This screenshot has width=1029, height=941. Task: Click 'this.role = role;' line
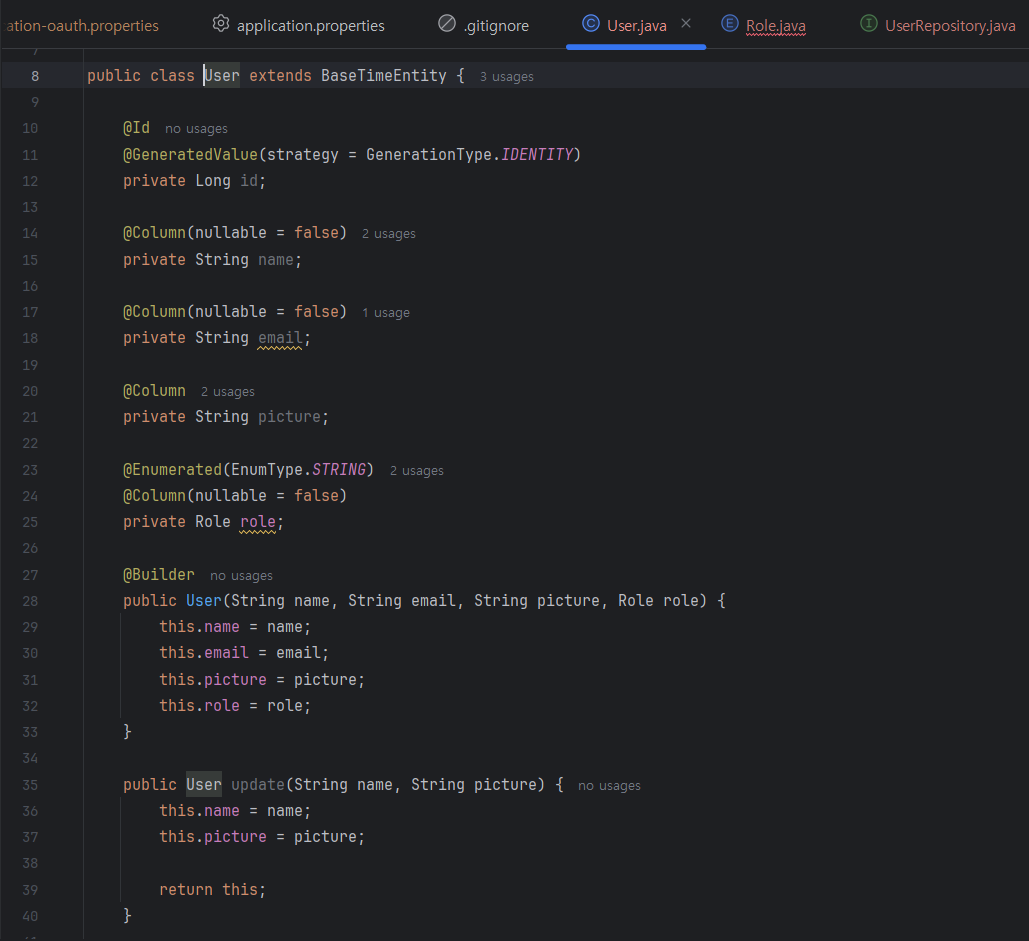click(235, 705)
